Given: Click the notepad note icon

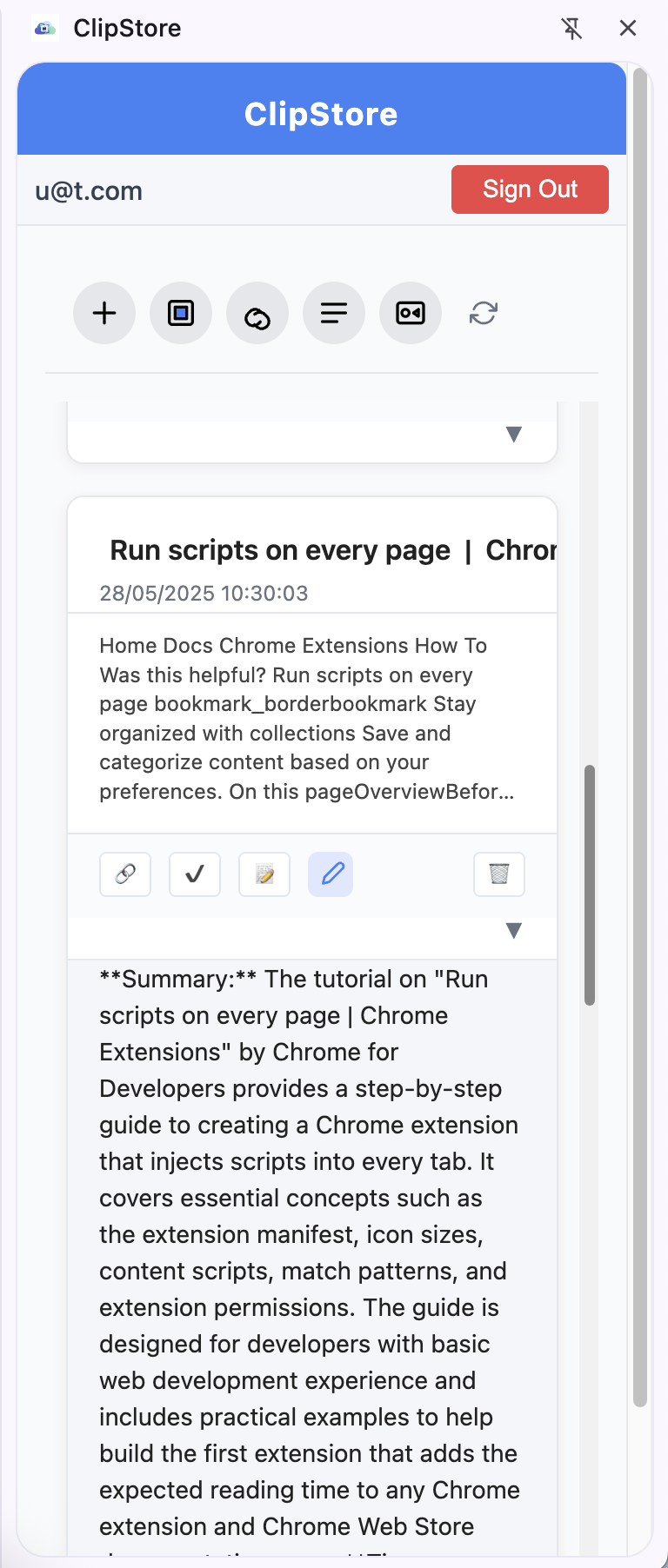Looking at the screenshot, I should (x=264, y=874).
